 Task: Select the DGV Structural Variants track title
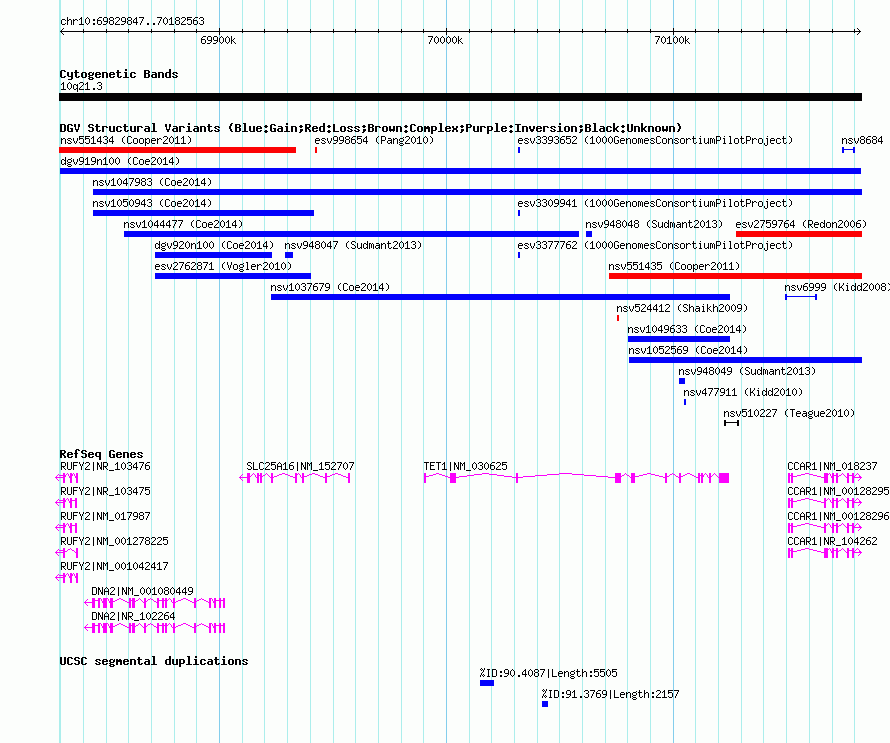(371, 128)
